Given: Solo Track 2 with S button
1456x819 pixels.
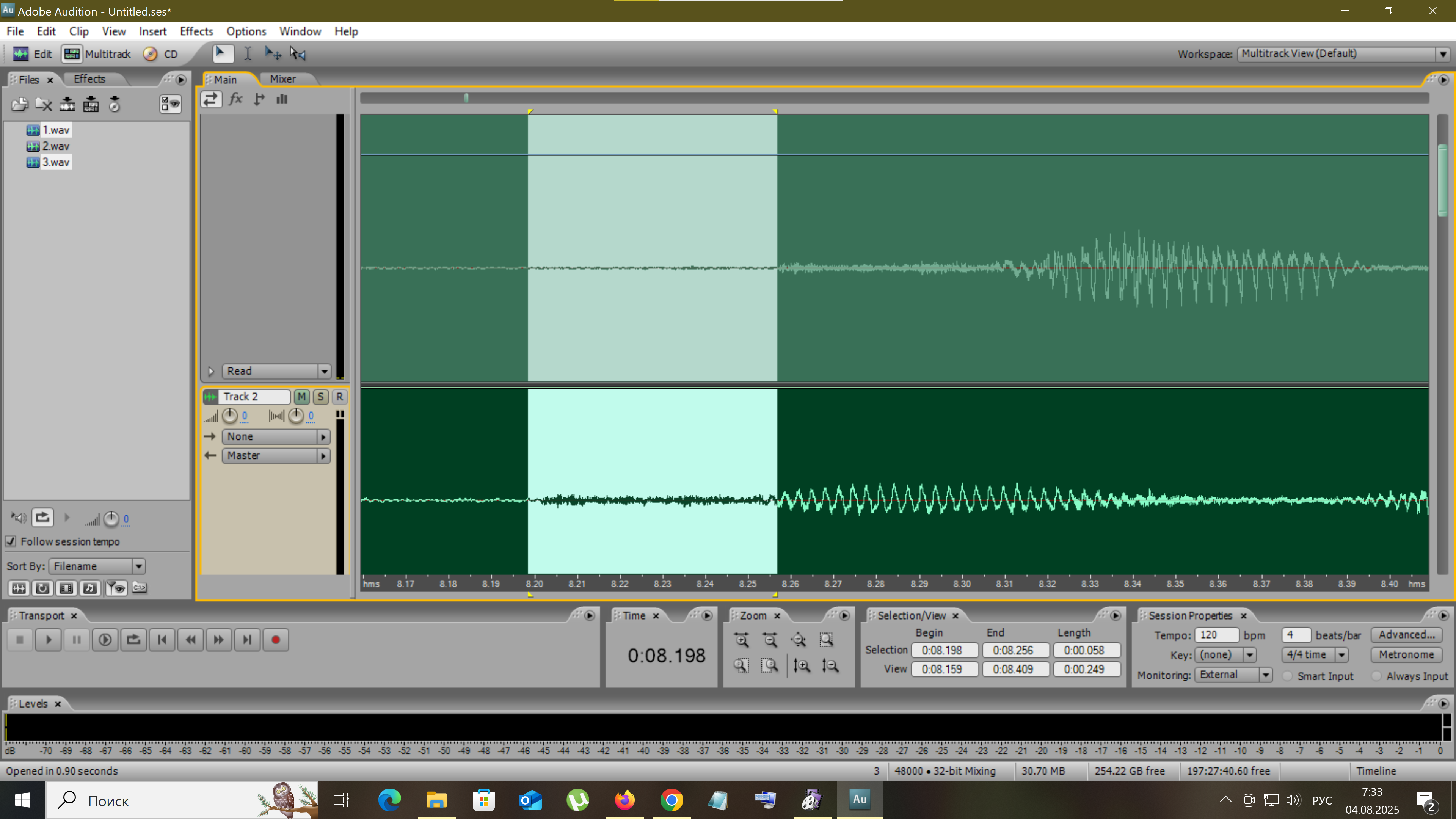Looking at the screenshot, I should tap(320, 397).
